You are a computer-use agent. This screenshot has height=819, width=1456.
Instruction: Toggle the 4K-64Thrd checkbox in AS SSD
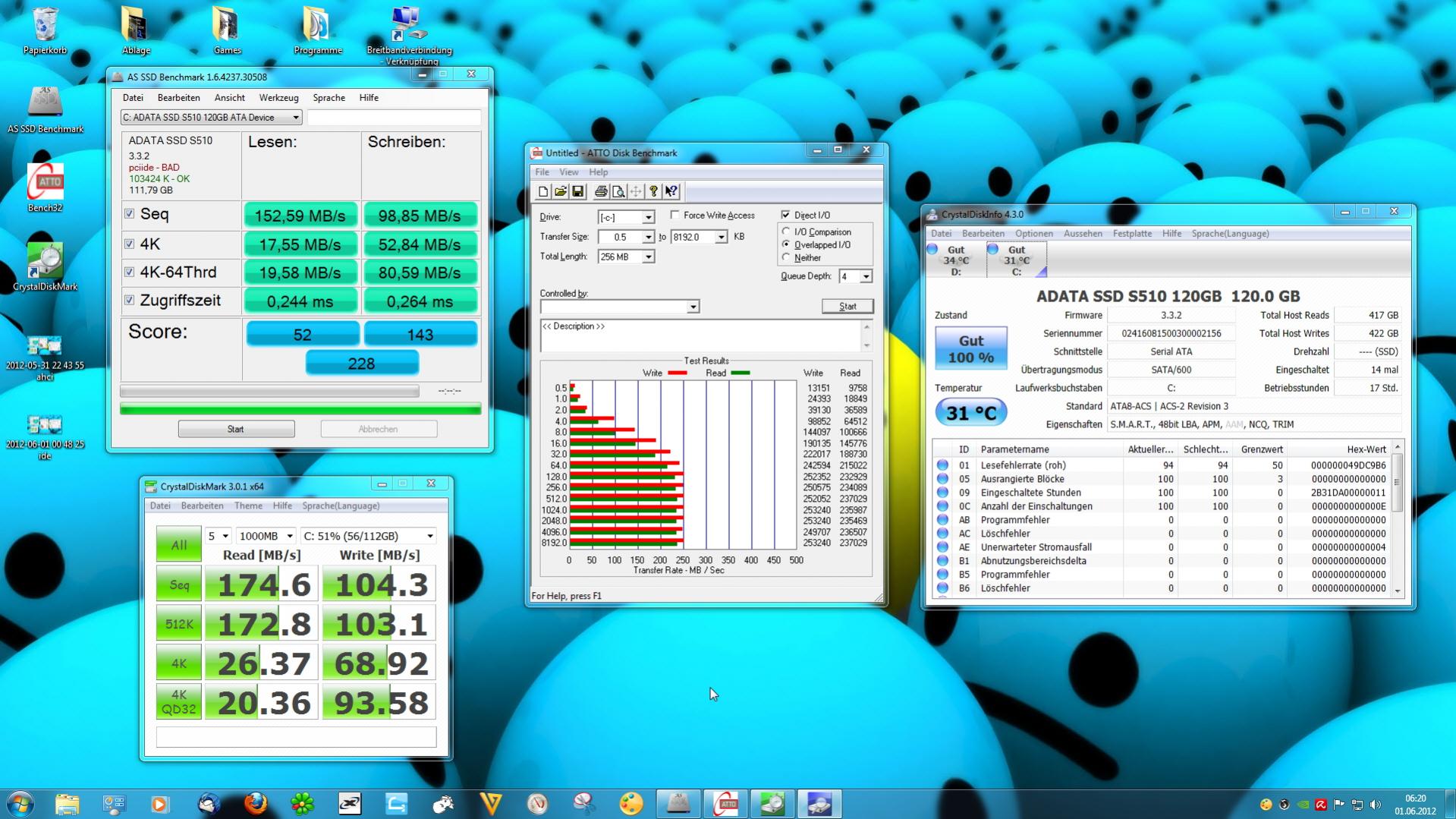[130, 272]
